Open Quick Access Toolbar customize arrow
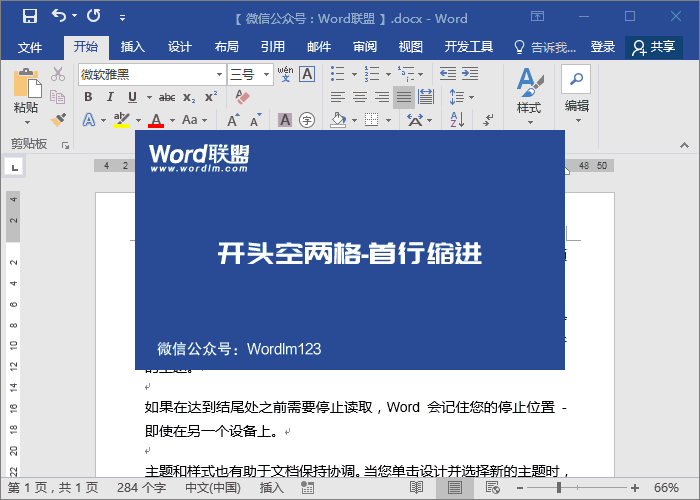The height and width of the screenshot is (500, 700). pyautogui.click(x=122, y=18)
